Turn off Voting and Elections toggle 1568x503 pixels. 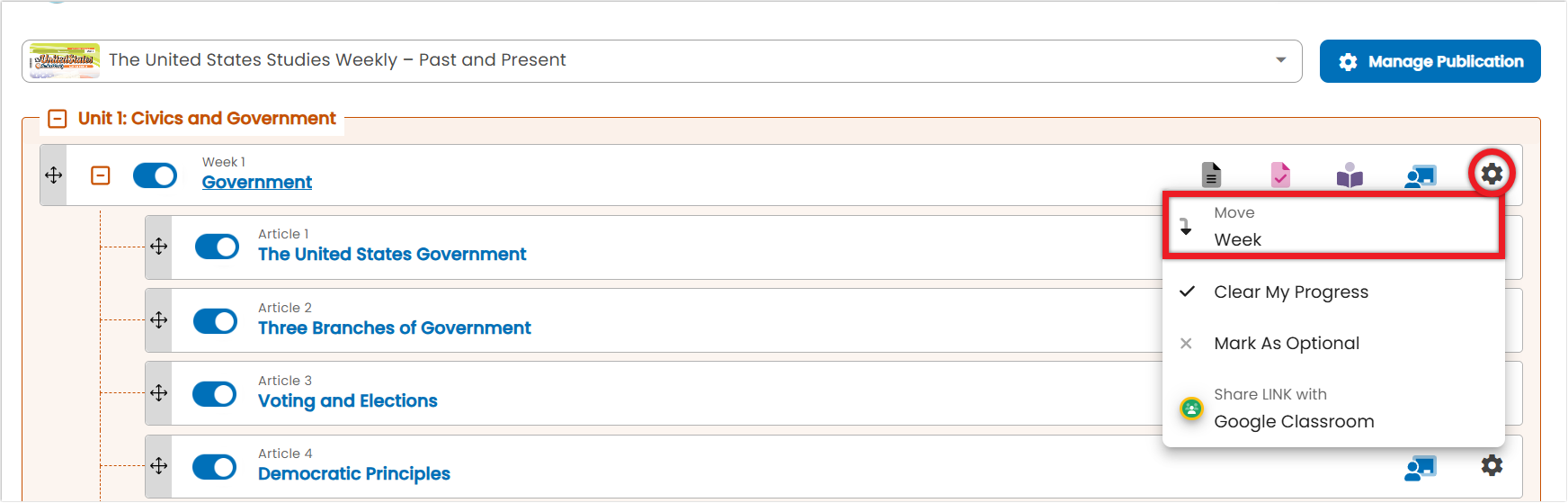point(215,394)
